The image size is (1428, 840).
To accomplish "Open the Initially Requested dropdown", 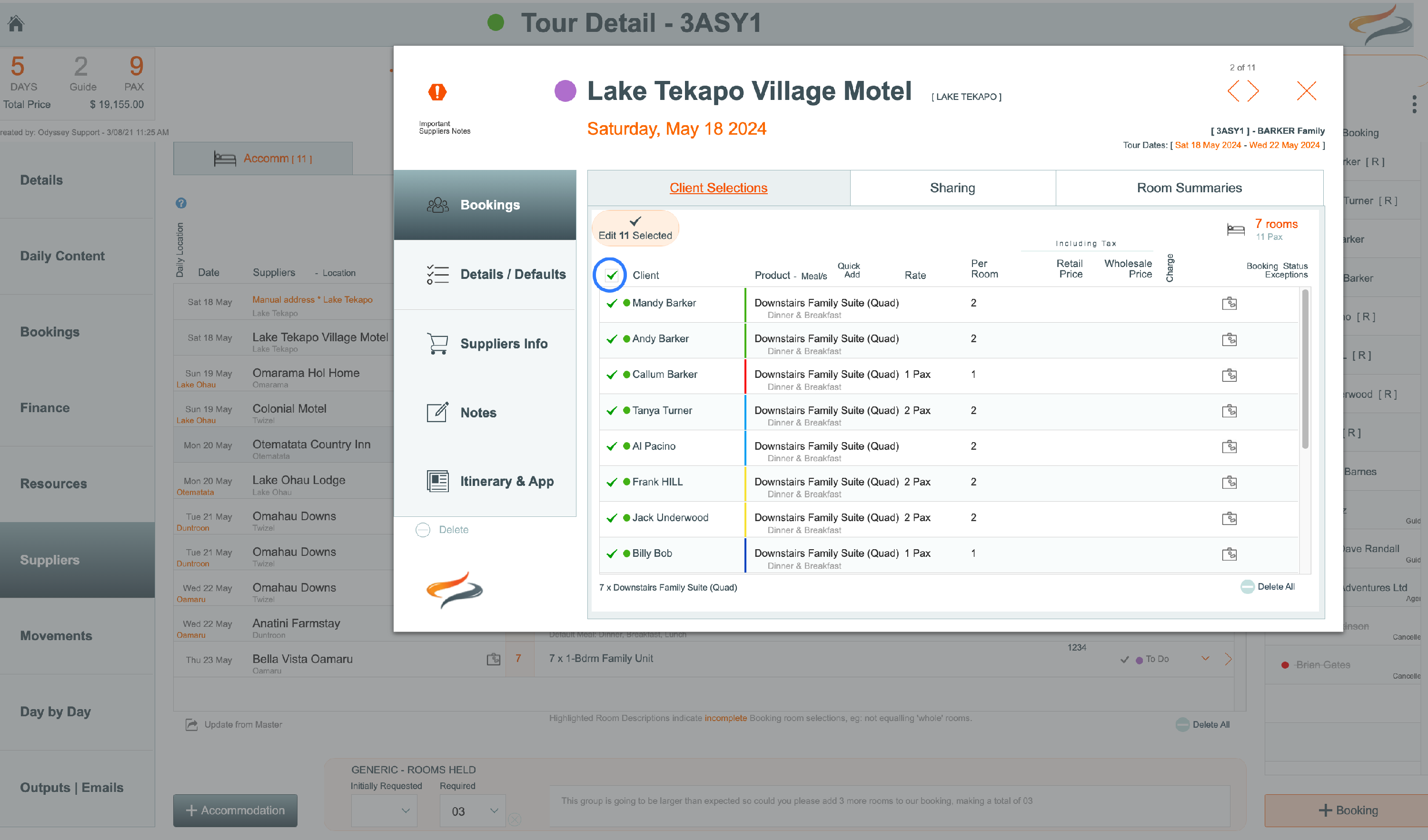I will click(x=384, y=810).
